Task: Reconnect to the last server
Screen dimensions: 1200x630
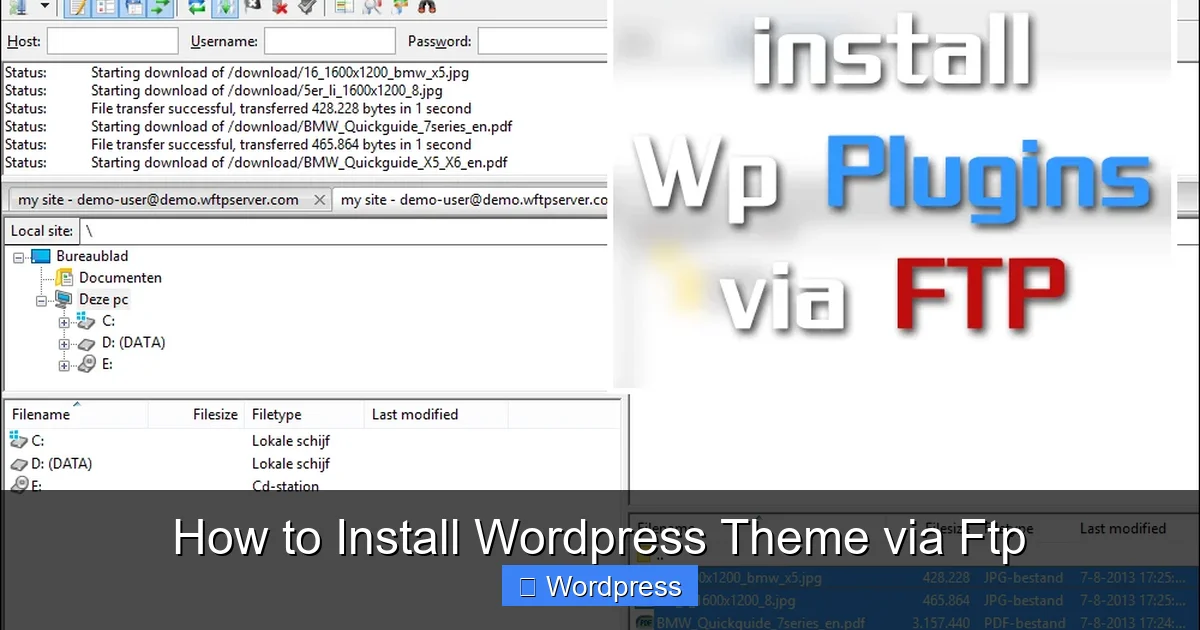Action: click(x=307, y=6)
